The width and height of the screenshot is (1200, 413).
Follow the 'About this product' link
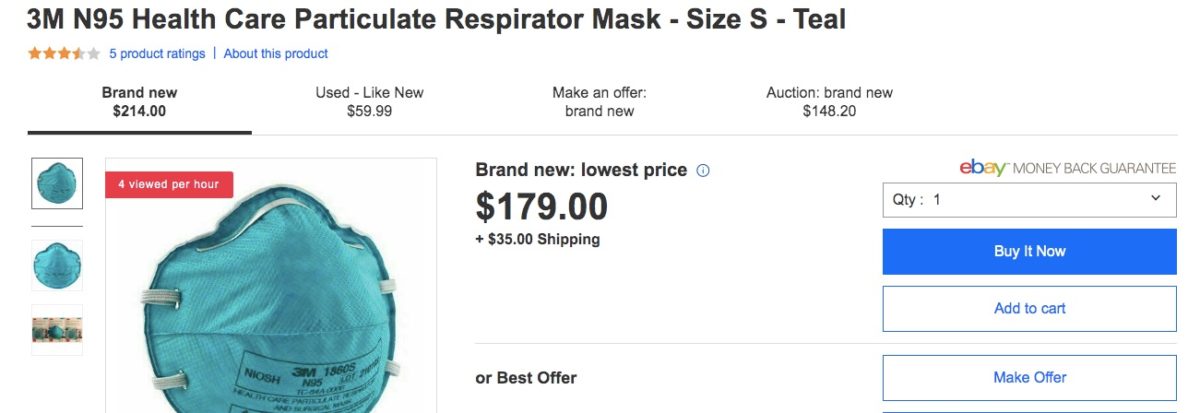pos(276,54)
